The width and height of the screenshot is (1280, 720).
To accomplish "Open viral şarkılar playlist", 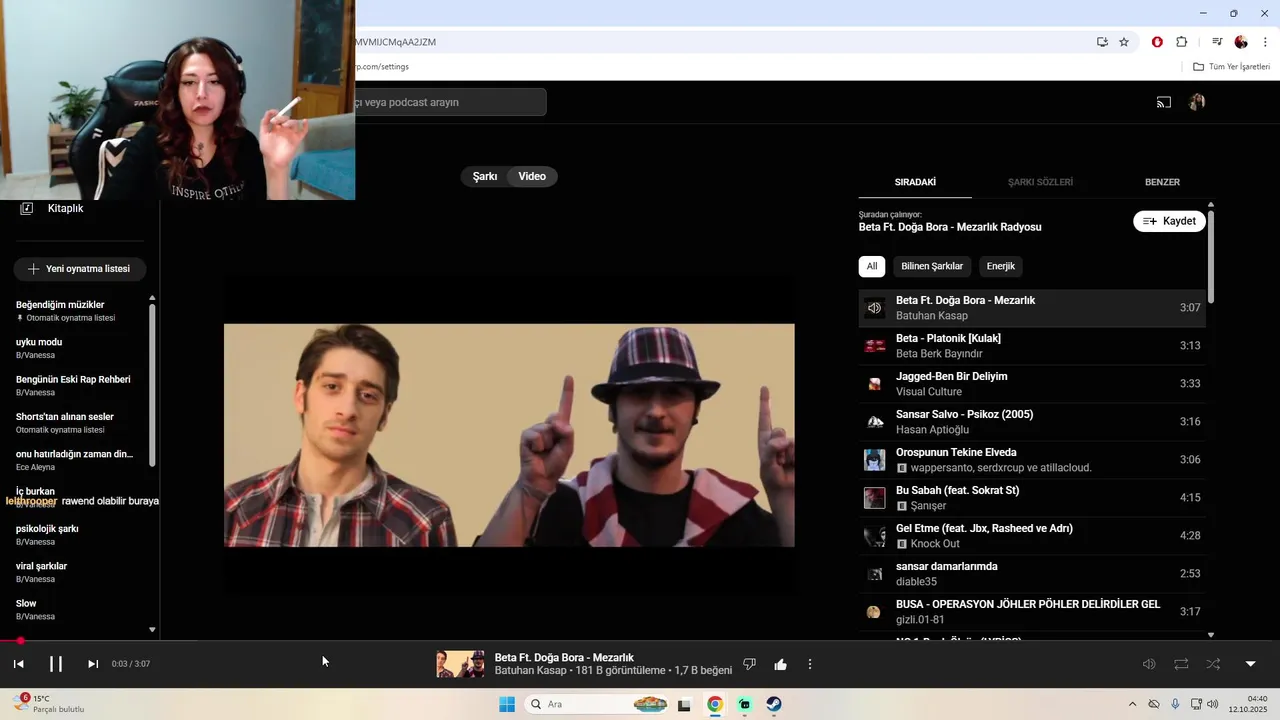I will (x=77, y=572).
